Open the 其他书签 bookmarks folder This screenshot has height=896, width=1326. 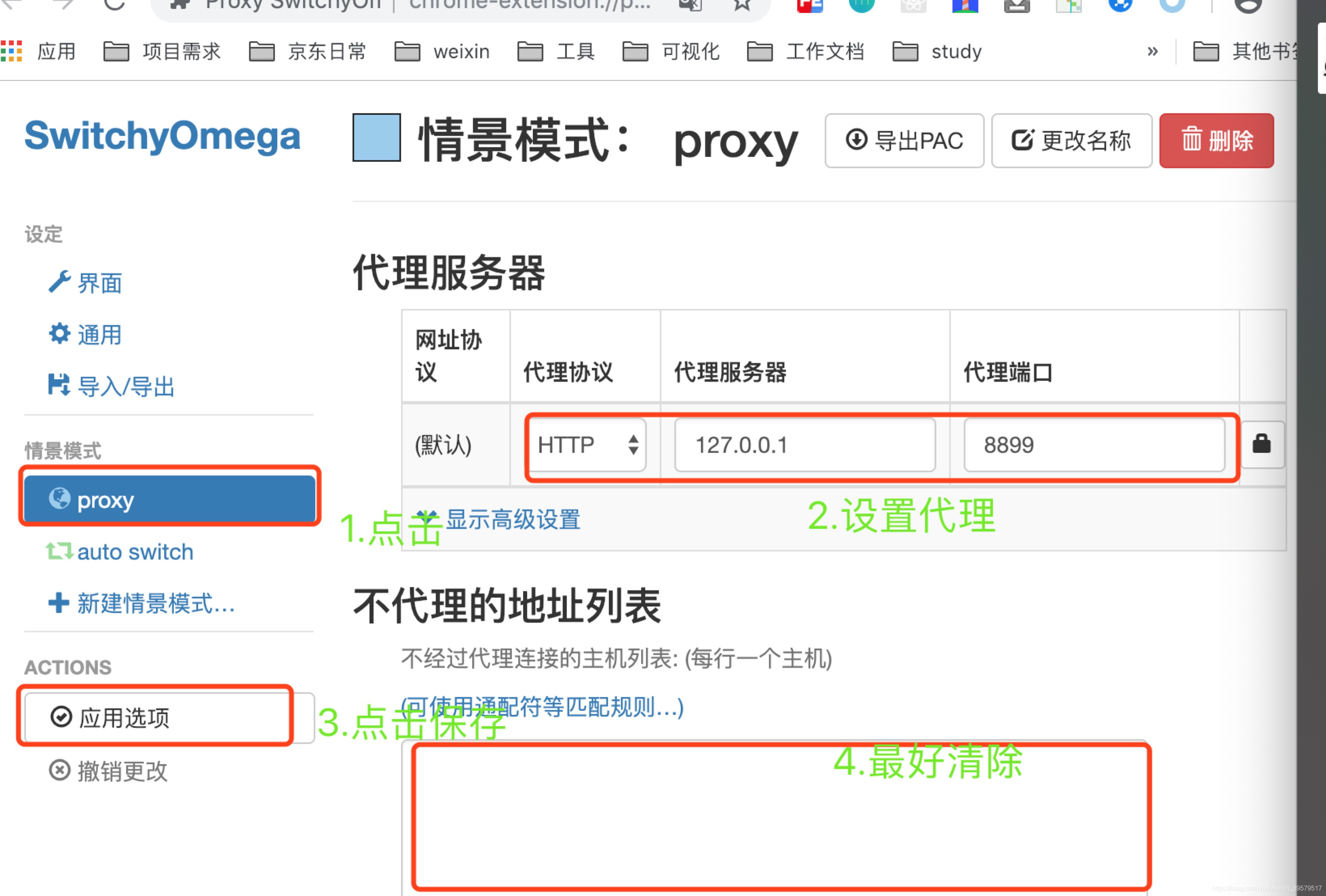click(1244, 51)
